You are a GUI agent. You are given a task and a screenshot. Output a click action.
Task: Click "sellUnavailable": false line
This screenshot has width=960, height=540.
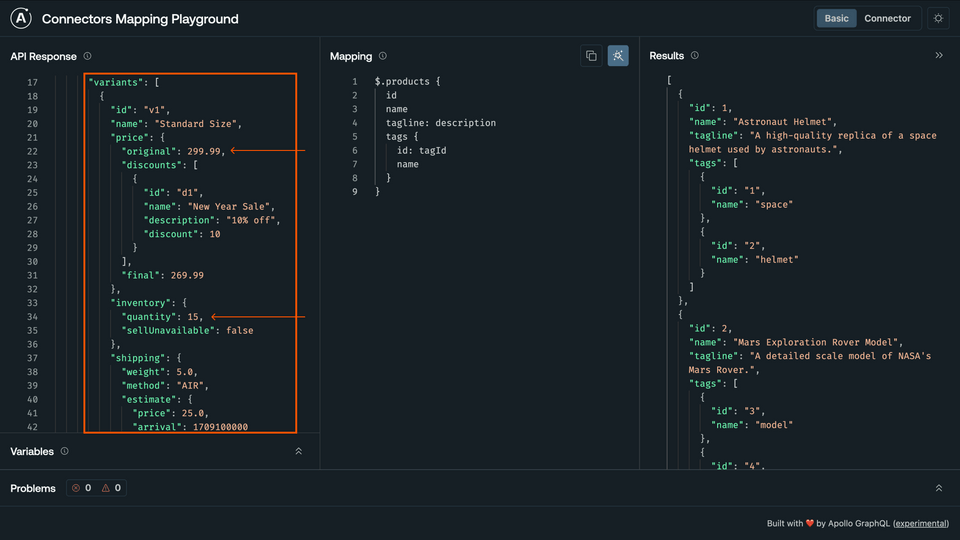click(x=187, y=331)
